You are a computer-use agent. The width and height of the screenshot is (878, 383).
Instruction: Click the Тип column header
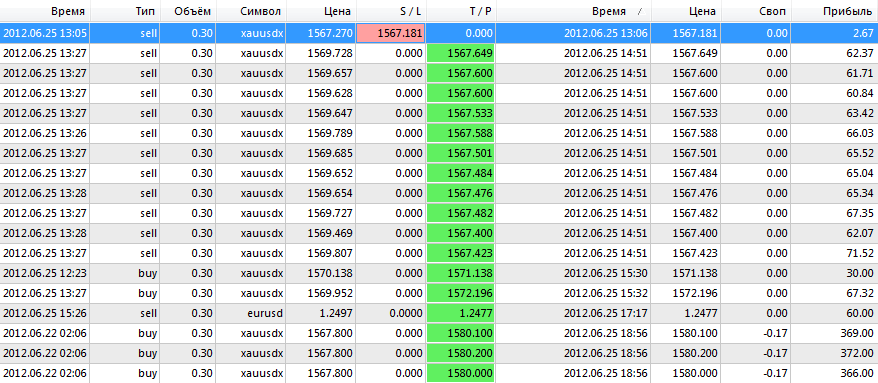click(125, 11)
